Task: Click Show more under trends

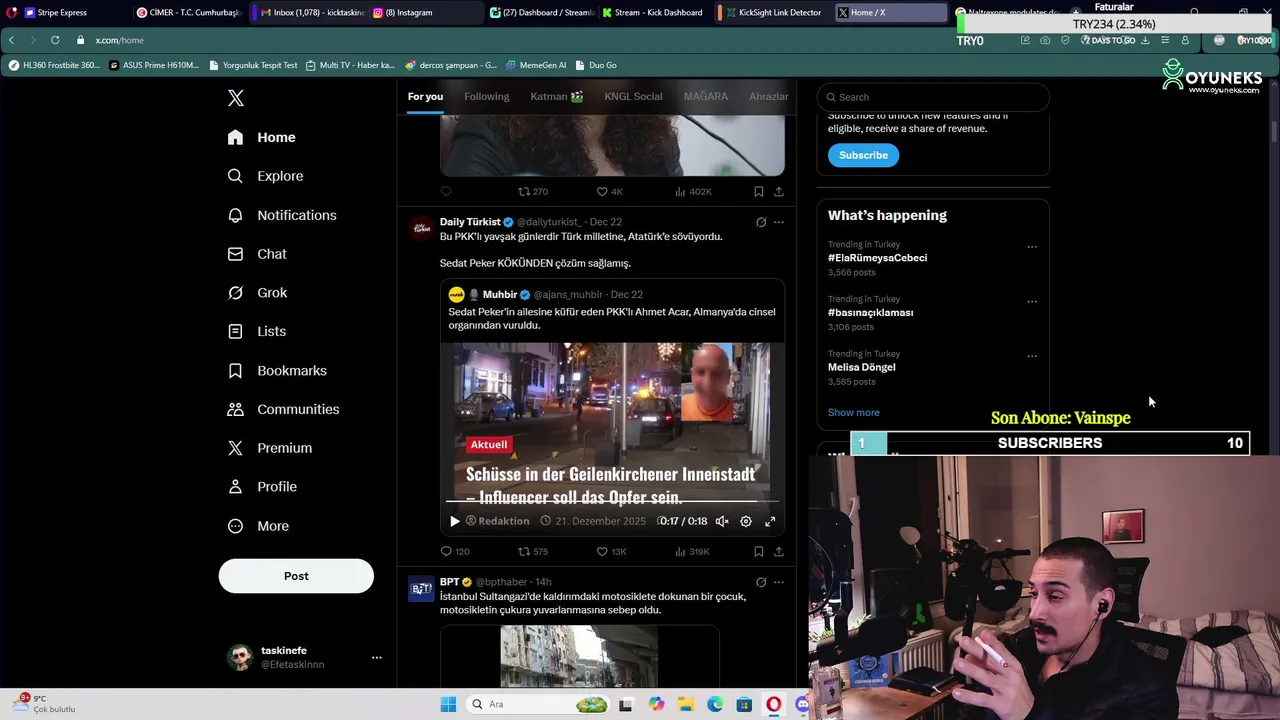Action: click(x=854, y=412)
